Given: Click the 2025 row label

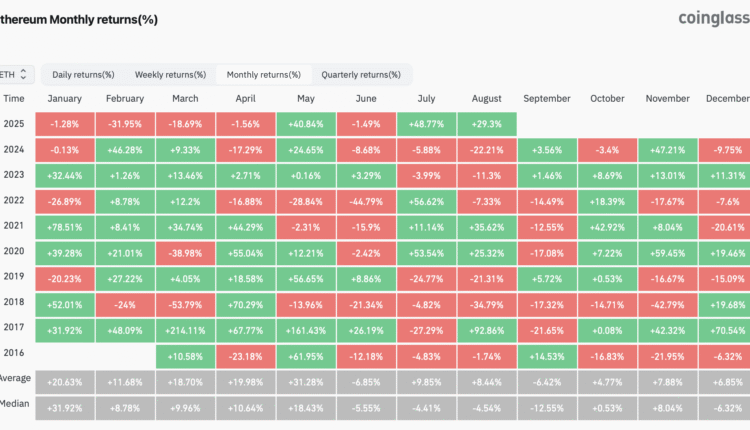Looking at the screenshot, I should 14,124.
